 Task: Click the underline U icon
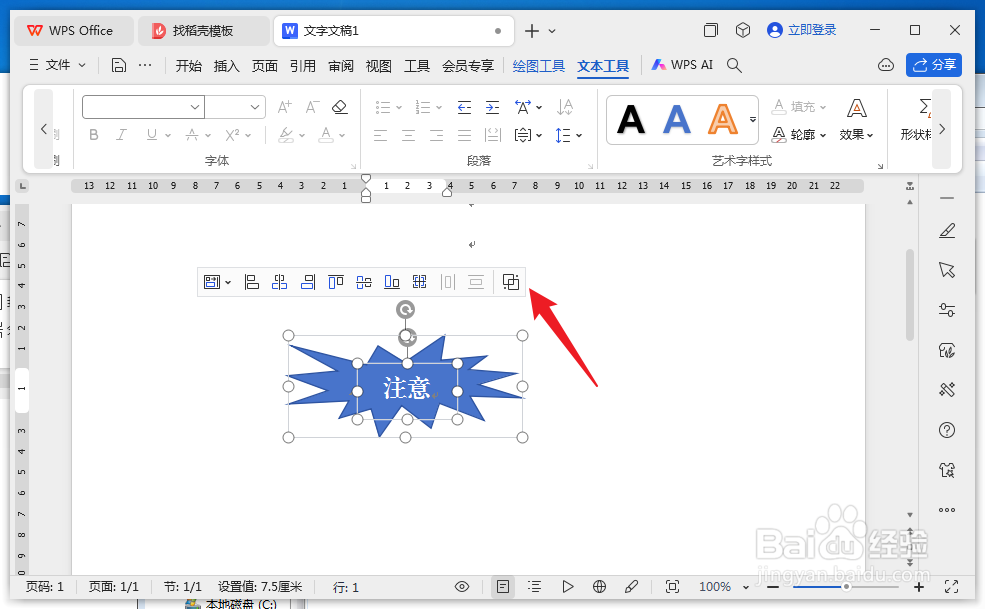pyautogui.click(x=151, y=134)
